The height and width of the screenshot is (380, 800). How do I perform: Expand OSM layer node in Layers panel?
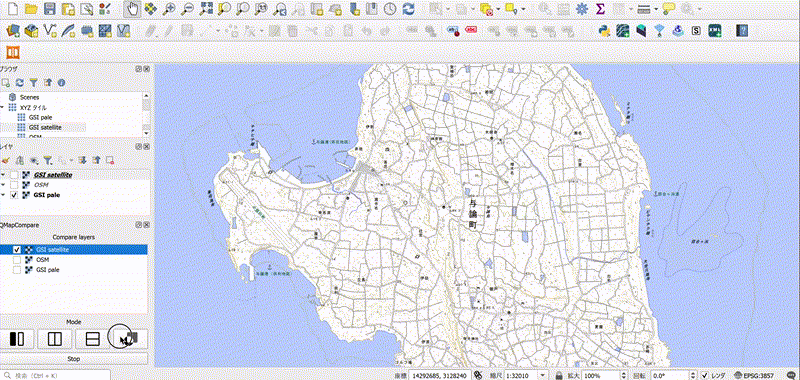[3, 185]
